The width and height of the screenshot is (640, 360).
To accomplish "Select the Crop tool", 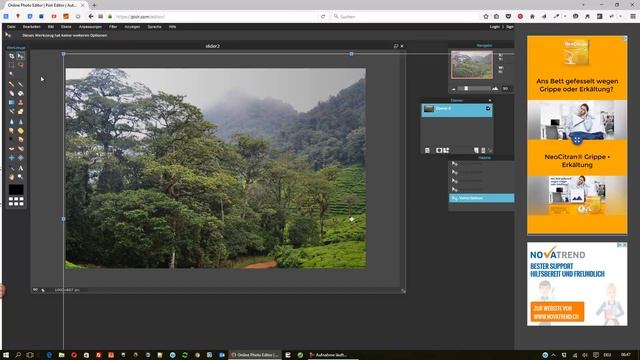I will (x=11, y=56).
